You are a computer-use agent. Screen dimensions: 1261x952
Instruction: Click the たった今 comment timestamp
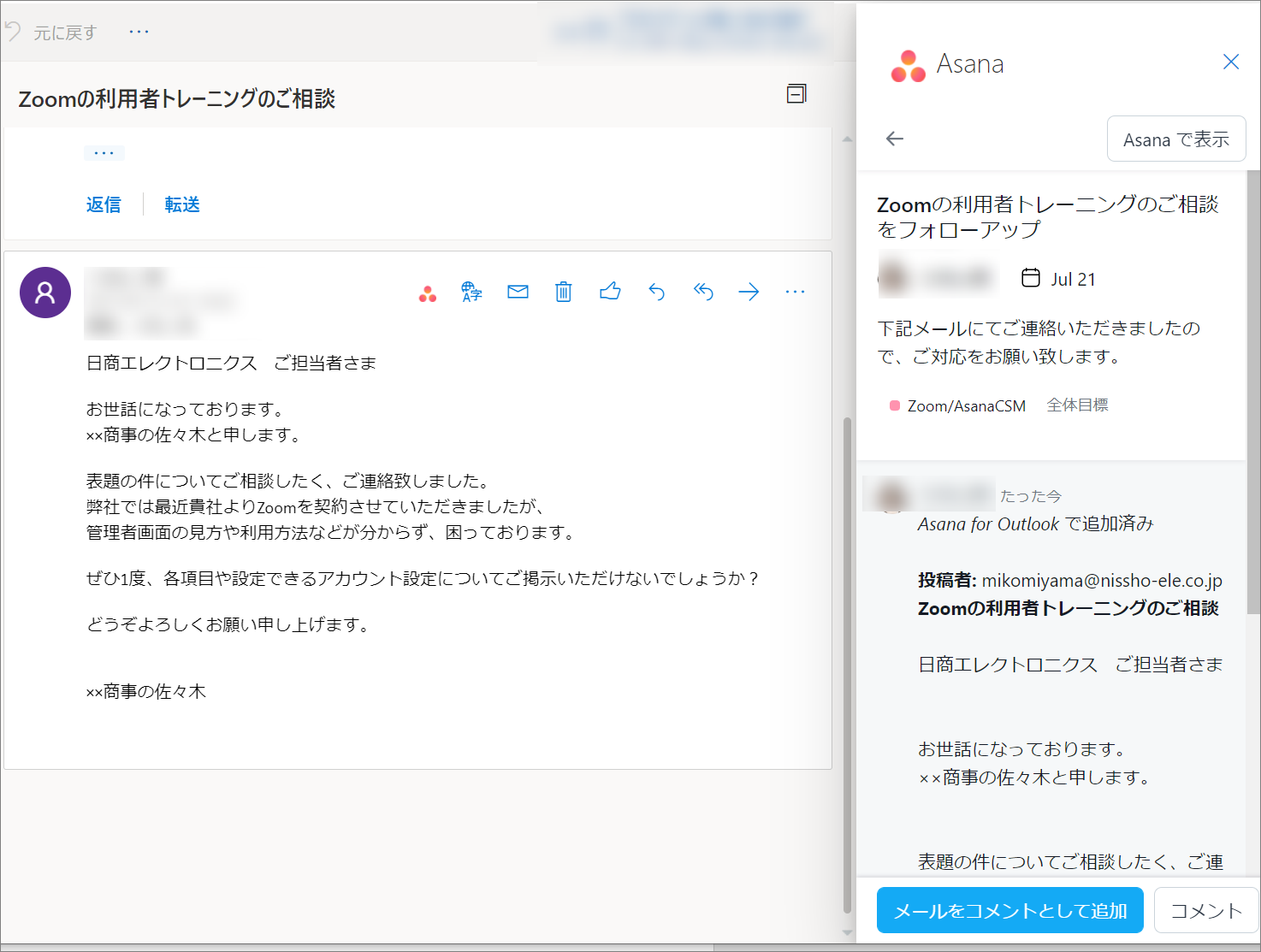(1031, 496)
